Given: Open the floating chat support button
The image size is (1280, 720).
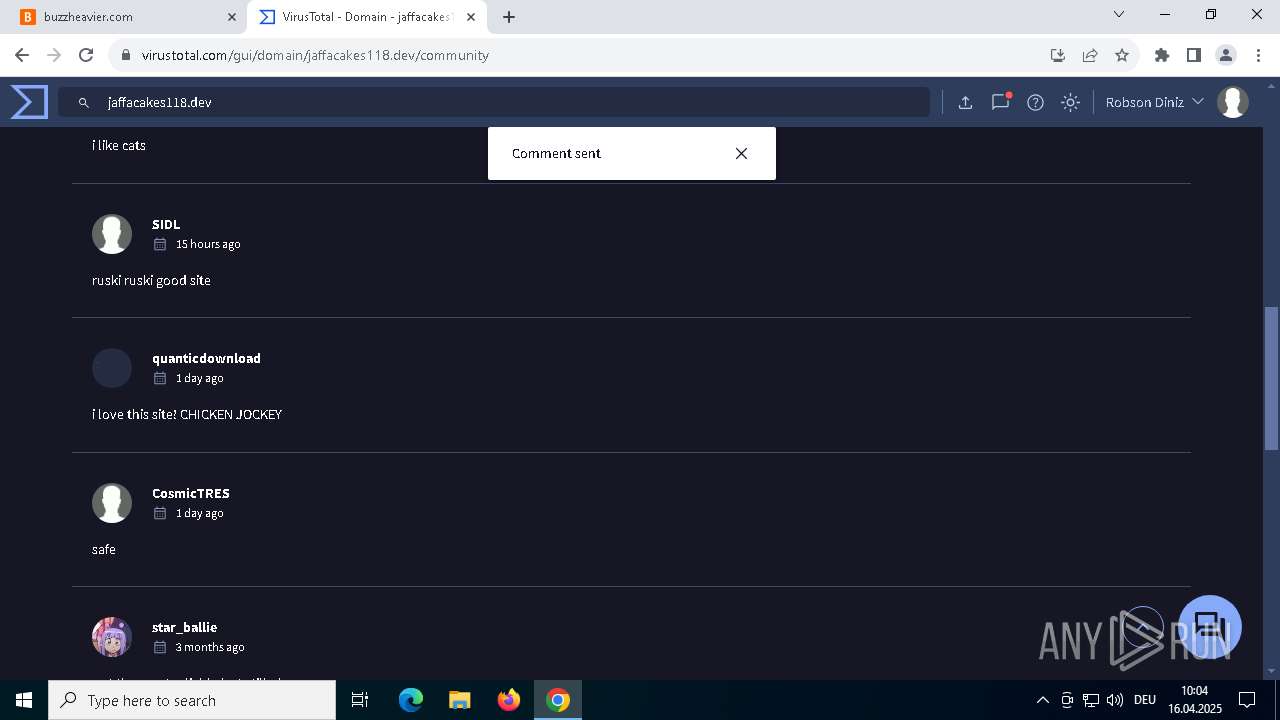Looking at the screenshot, I should point(1210,627).
